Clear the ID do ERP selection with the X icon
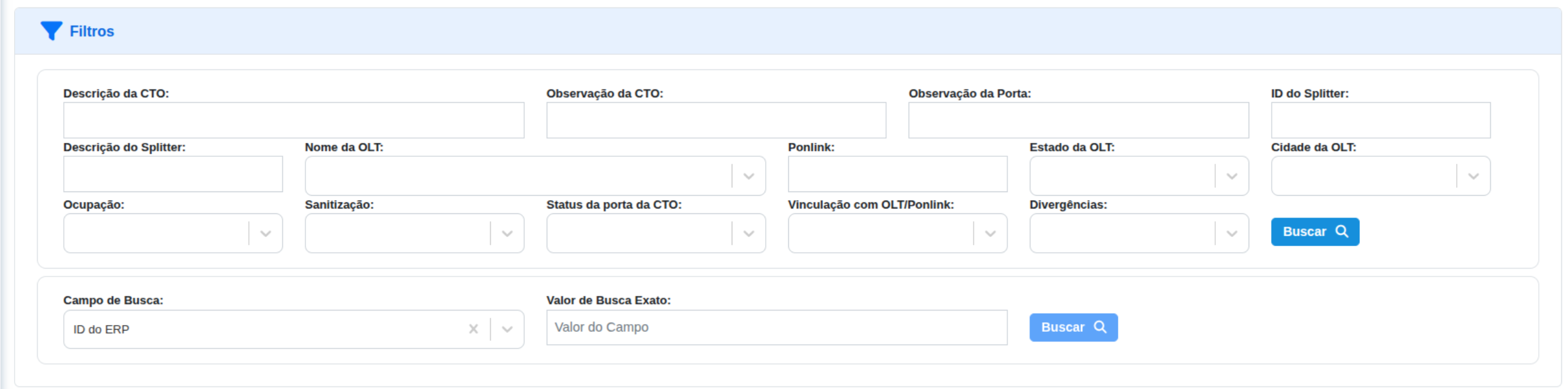This screenshot has height=389, width=1568. (474, 329)
